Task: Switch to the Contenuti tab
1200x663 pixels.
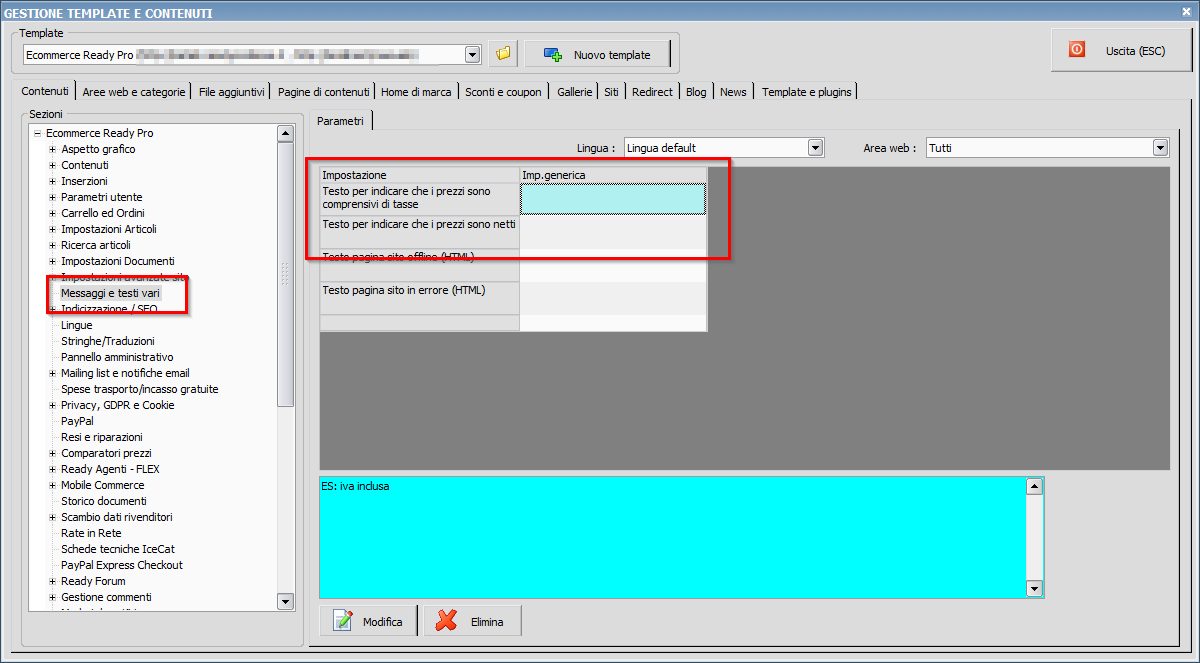Action: tap(45, 91)
